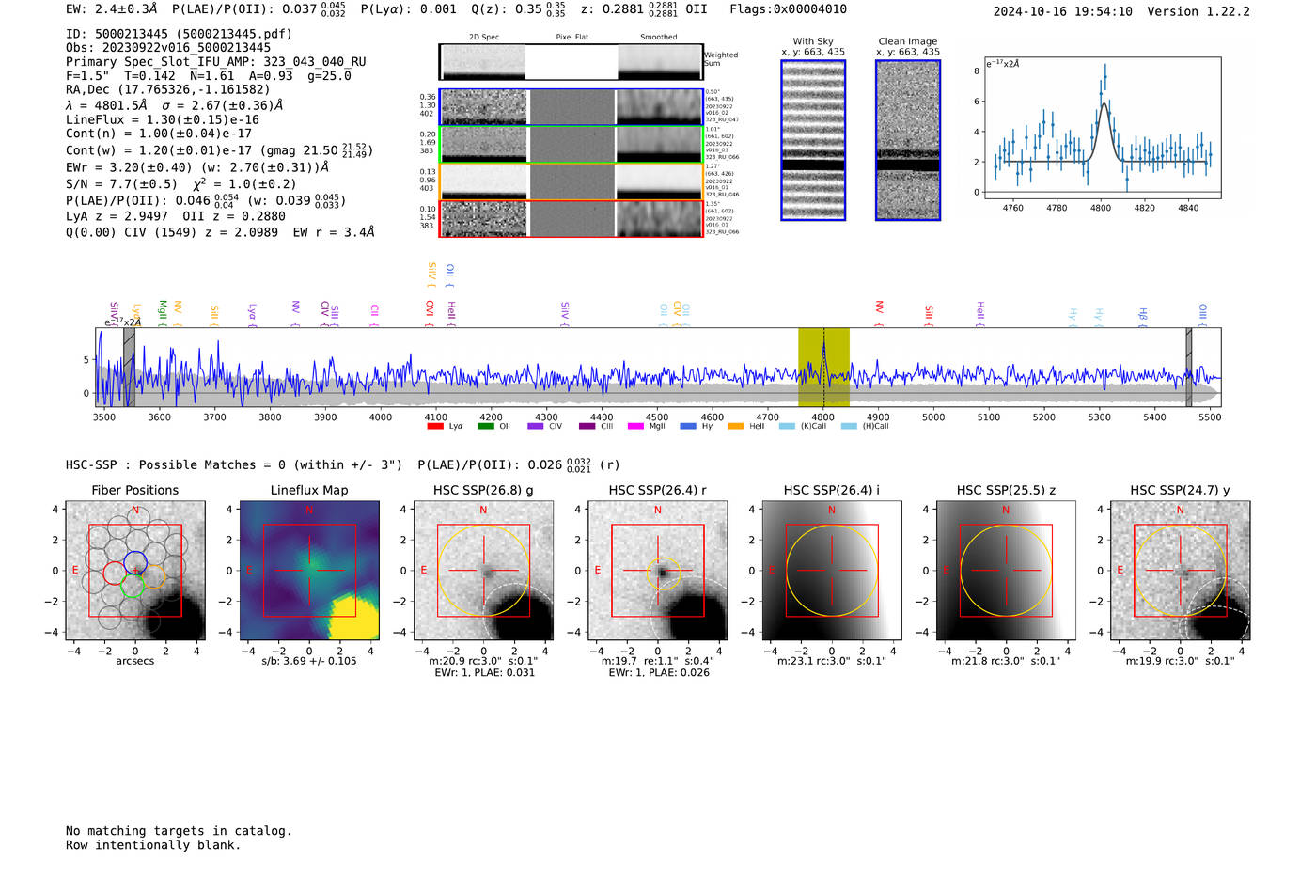Click 'Cont(n) = 1.00(±0.04)e-17' text
Viewport: 1316px width, 896px height.
point(159,134)
